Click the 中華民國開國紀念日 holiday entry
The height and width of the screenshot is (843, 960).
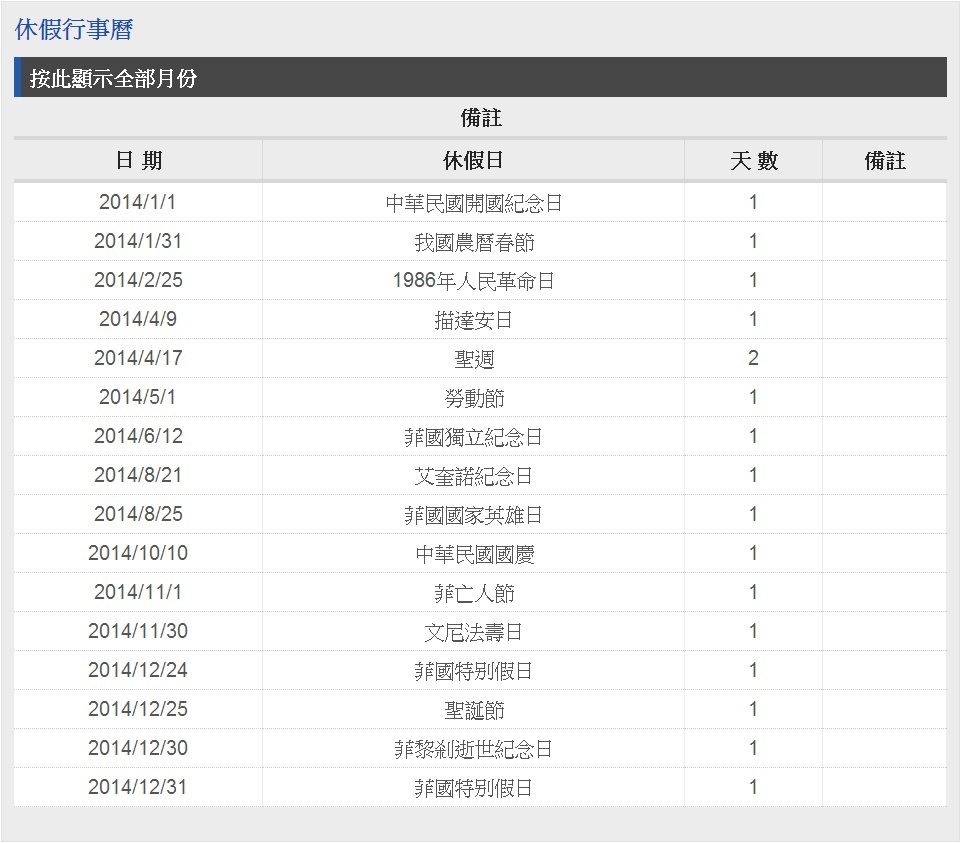[472, 201]
